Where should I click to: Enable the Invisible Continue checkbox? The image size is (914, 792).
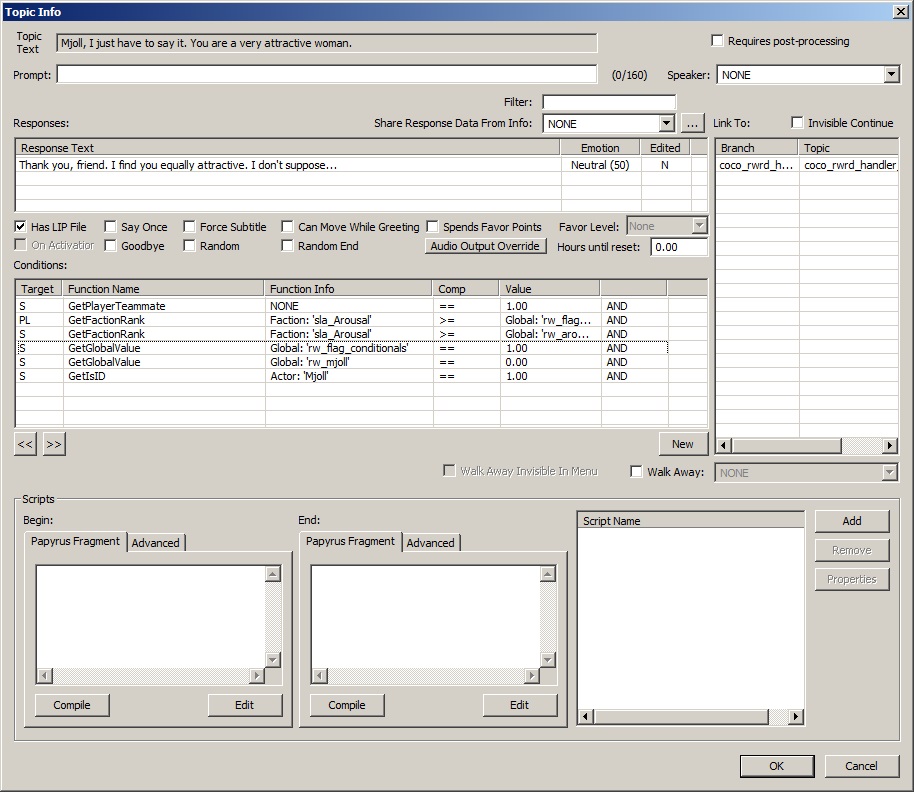797,123
